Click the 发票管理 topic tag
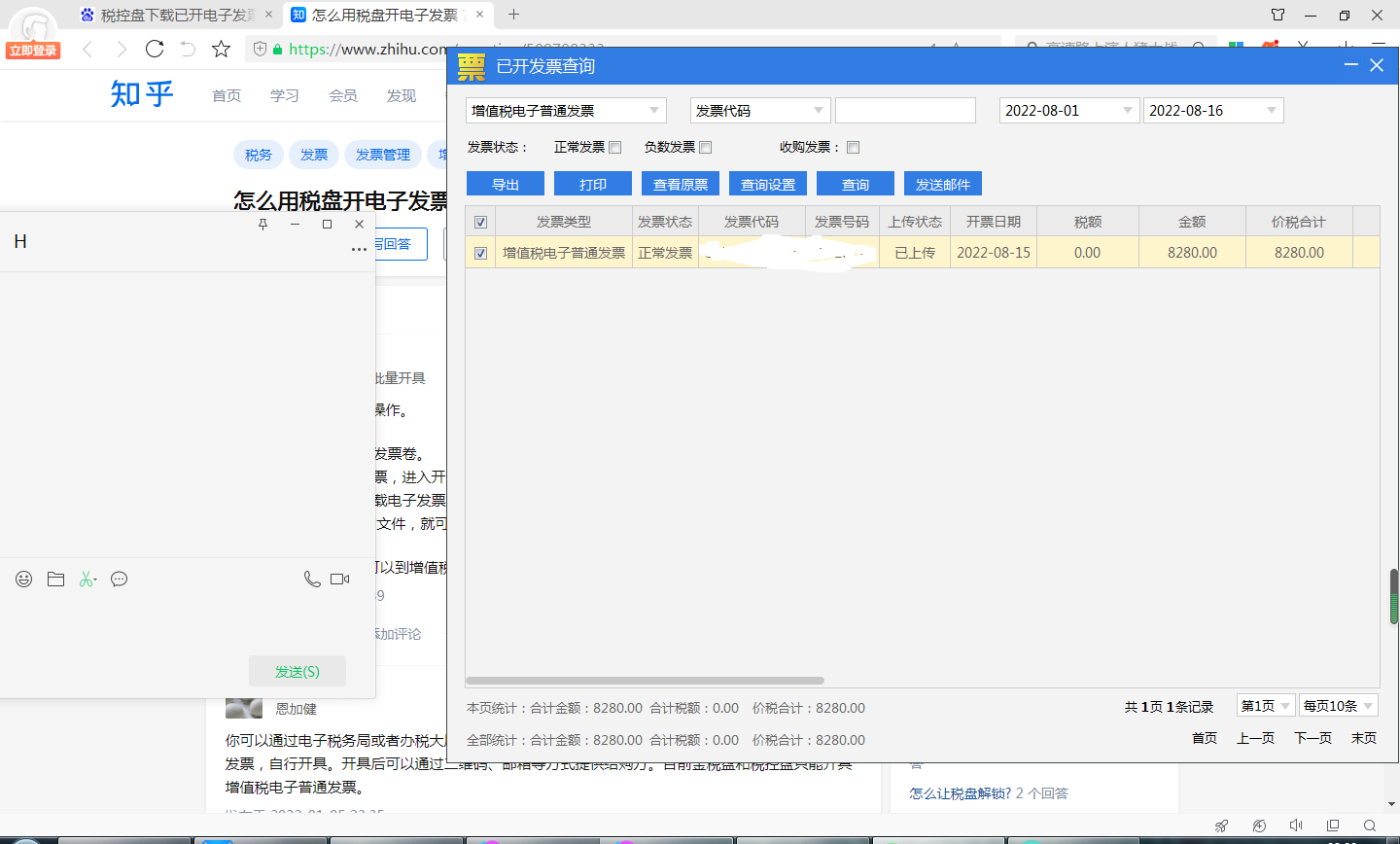 [383, 155]
